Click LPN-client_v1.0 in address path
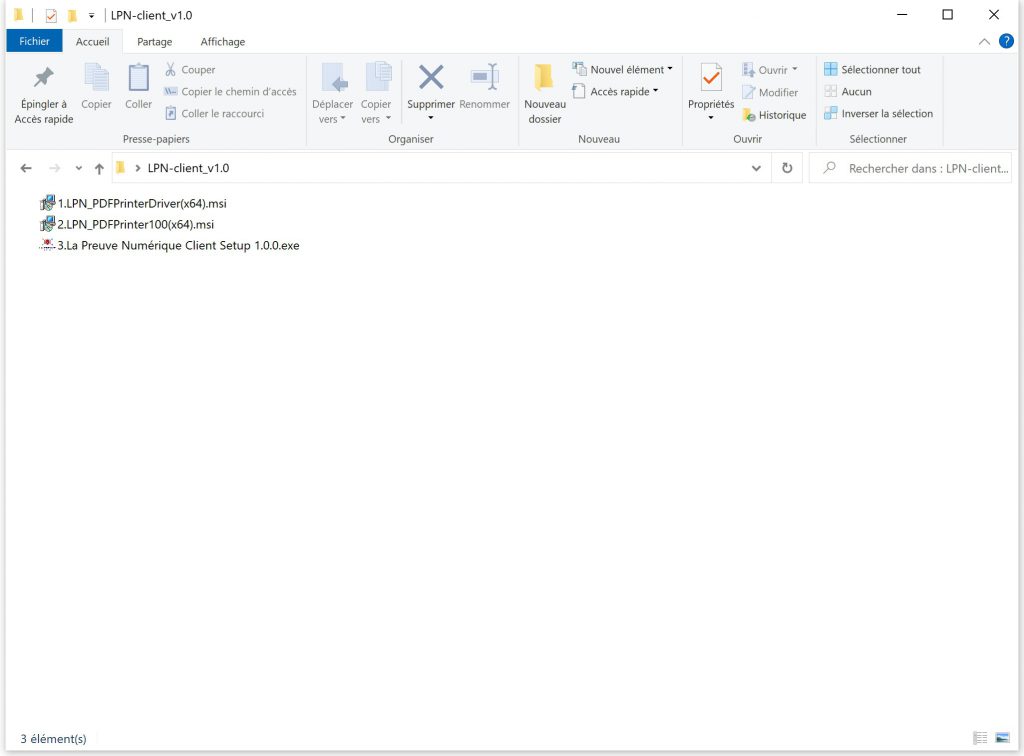 point(188,168)
